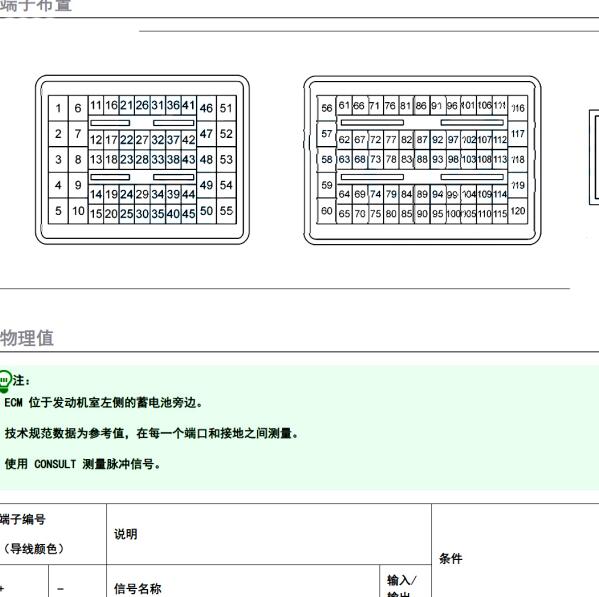This screenshot has width=599, height=597.
Task: Click terminal 7 in left connector
Action: click(78, 134)
